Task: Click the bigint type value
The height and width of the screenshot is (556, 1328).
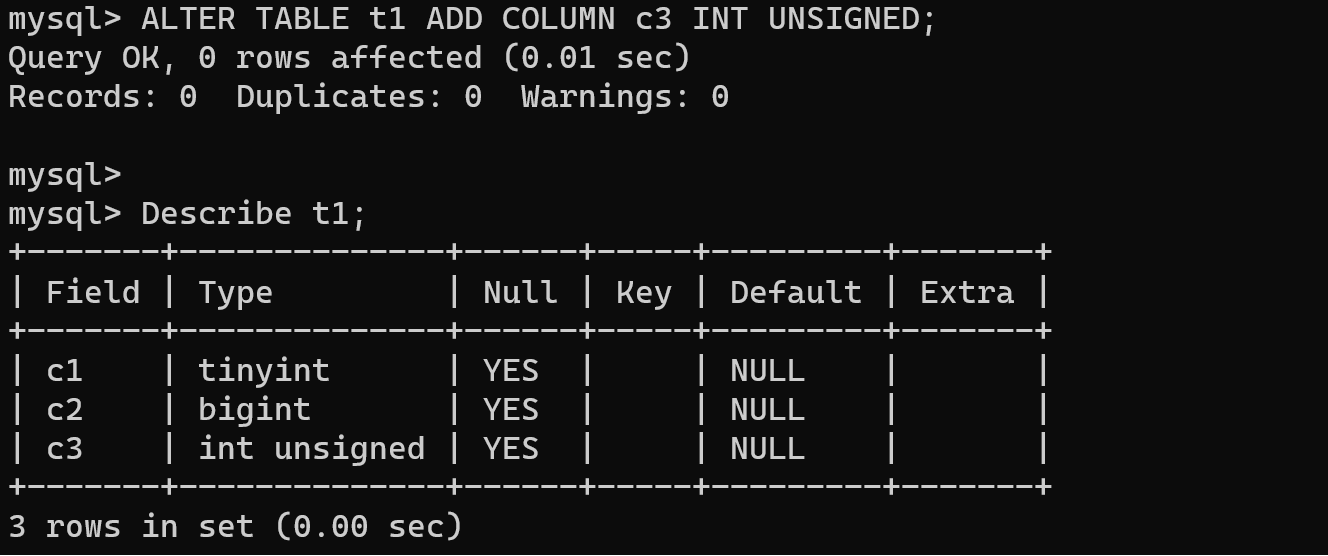Action: [x=254, y=410]
